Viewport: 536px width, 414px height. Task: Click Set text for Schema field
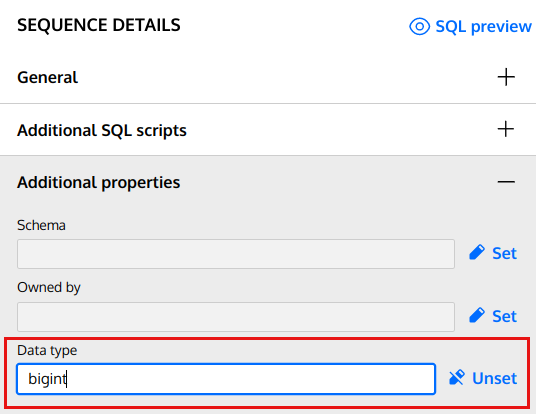tap(505, 253)
